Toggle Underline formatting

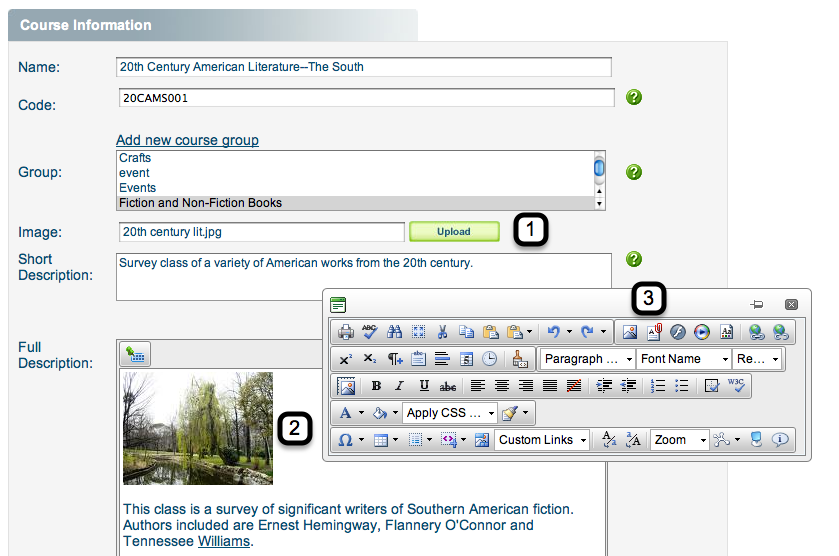point(424,386)
